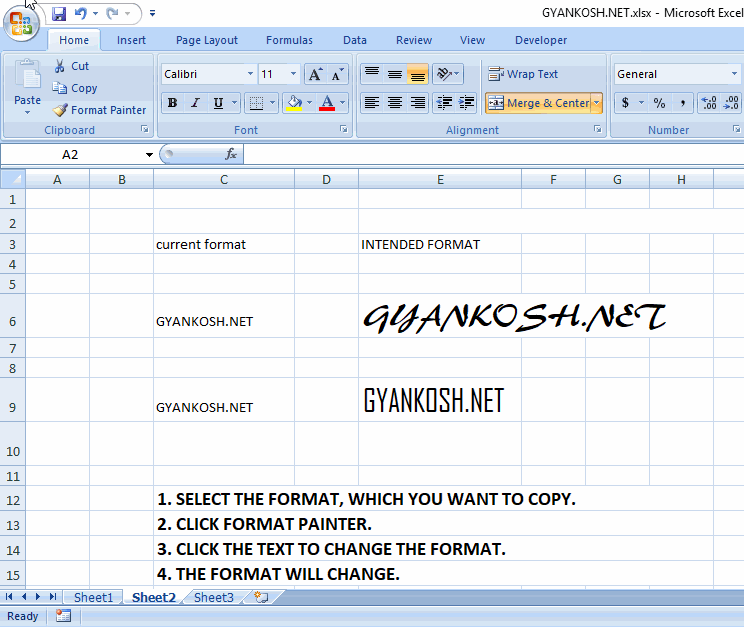Image resolution: width=744 pixels, height=627 pixels.
Task: Apply comma style
Action: click(x=682, y=103)
